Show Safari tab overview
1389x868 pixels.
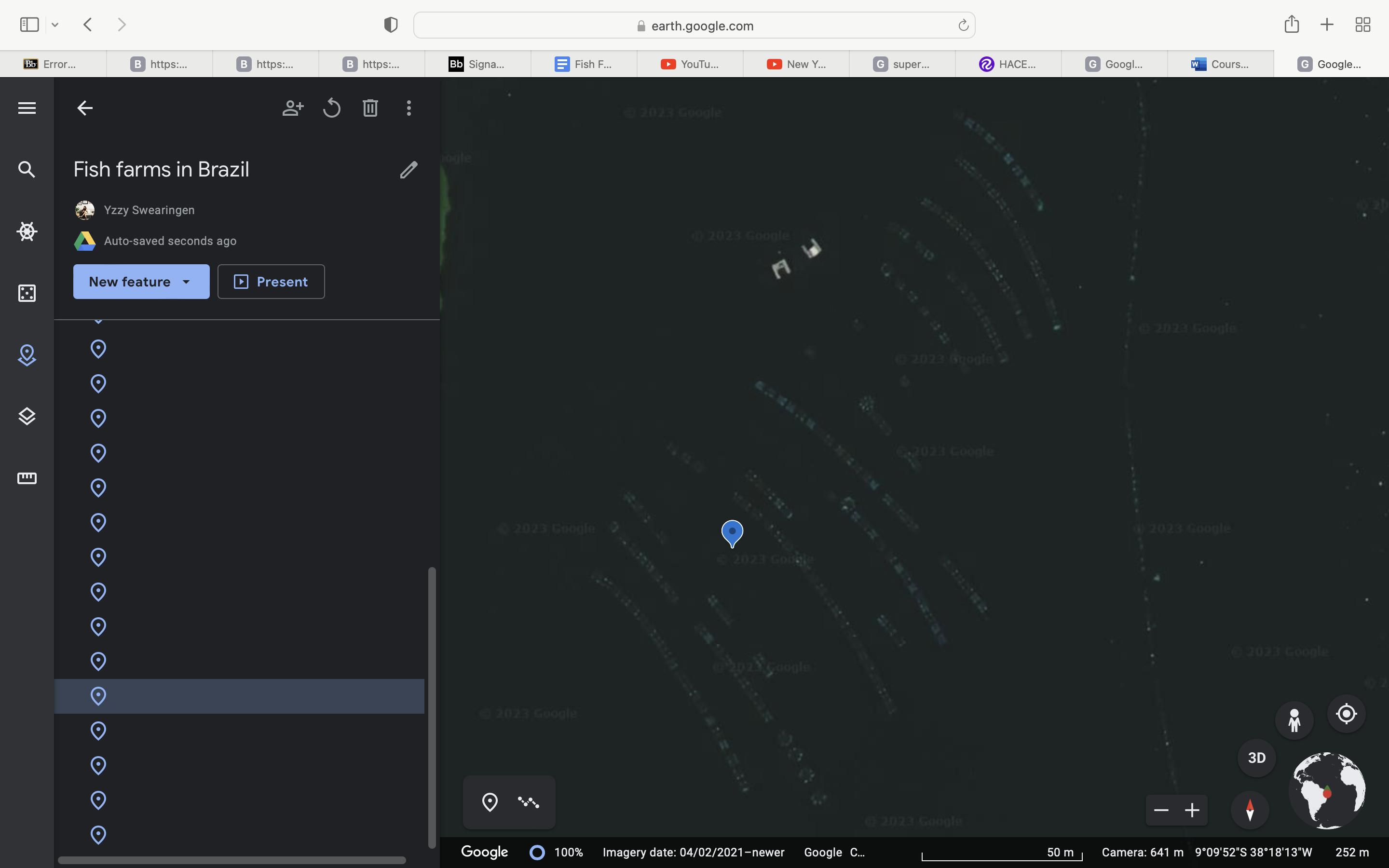coord(1362,25)
